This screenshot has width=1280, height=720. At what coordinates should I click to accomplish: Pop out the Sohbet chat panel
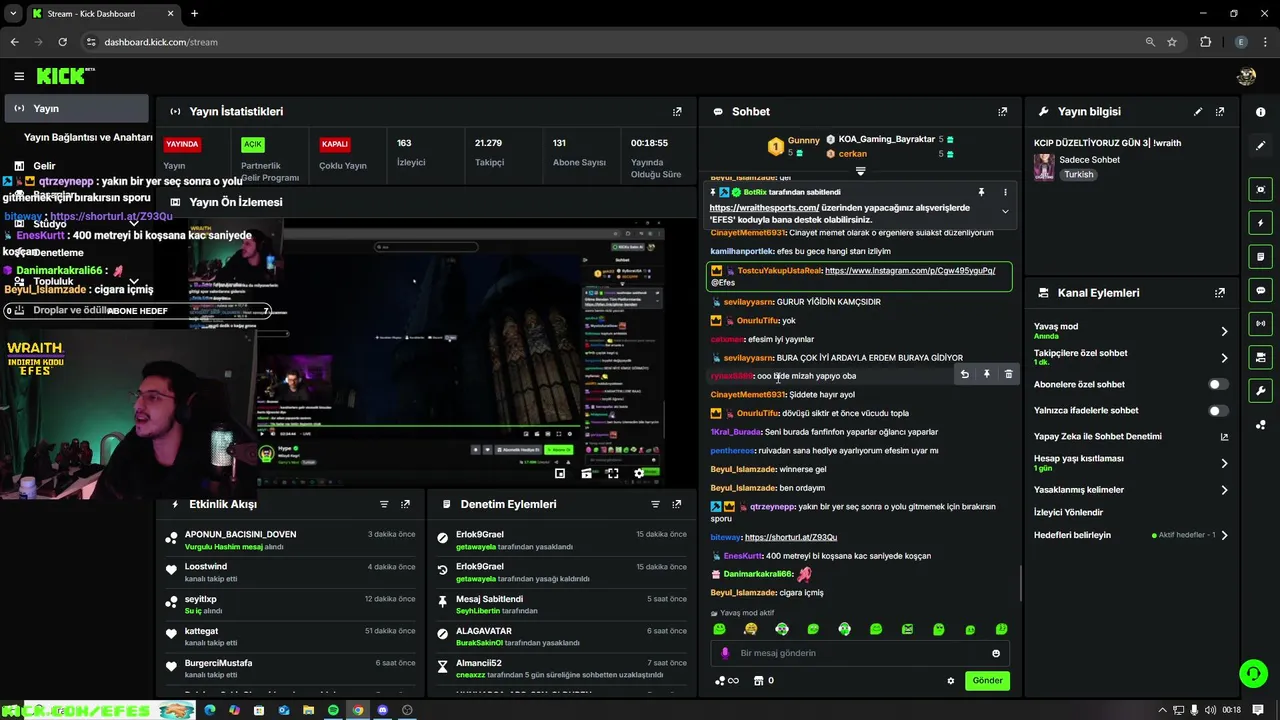click(x=1003, y=112)
